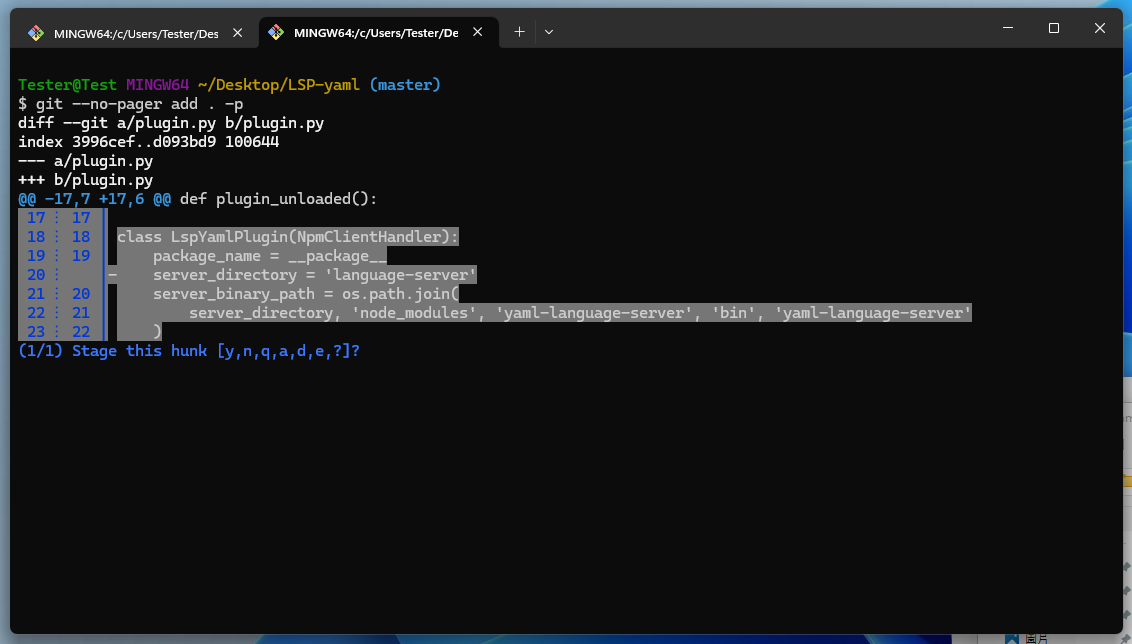
Task: Click the removed 'server_directory = 'language-server'' line
Action: click(314, 275)
